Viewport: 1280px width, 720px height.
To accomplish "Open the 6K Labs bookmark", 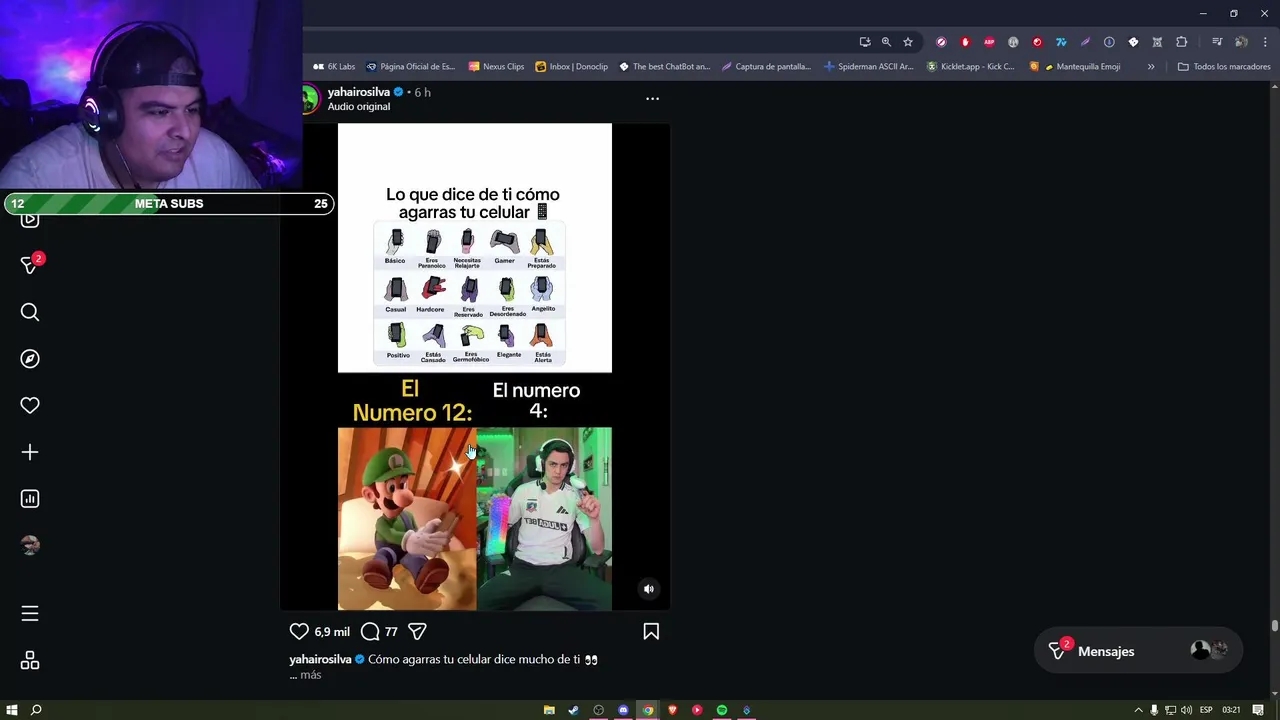I will [x=334, y=67].
